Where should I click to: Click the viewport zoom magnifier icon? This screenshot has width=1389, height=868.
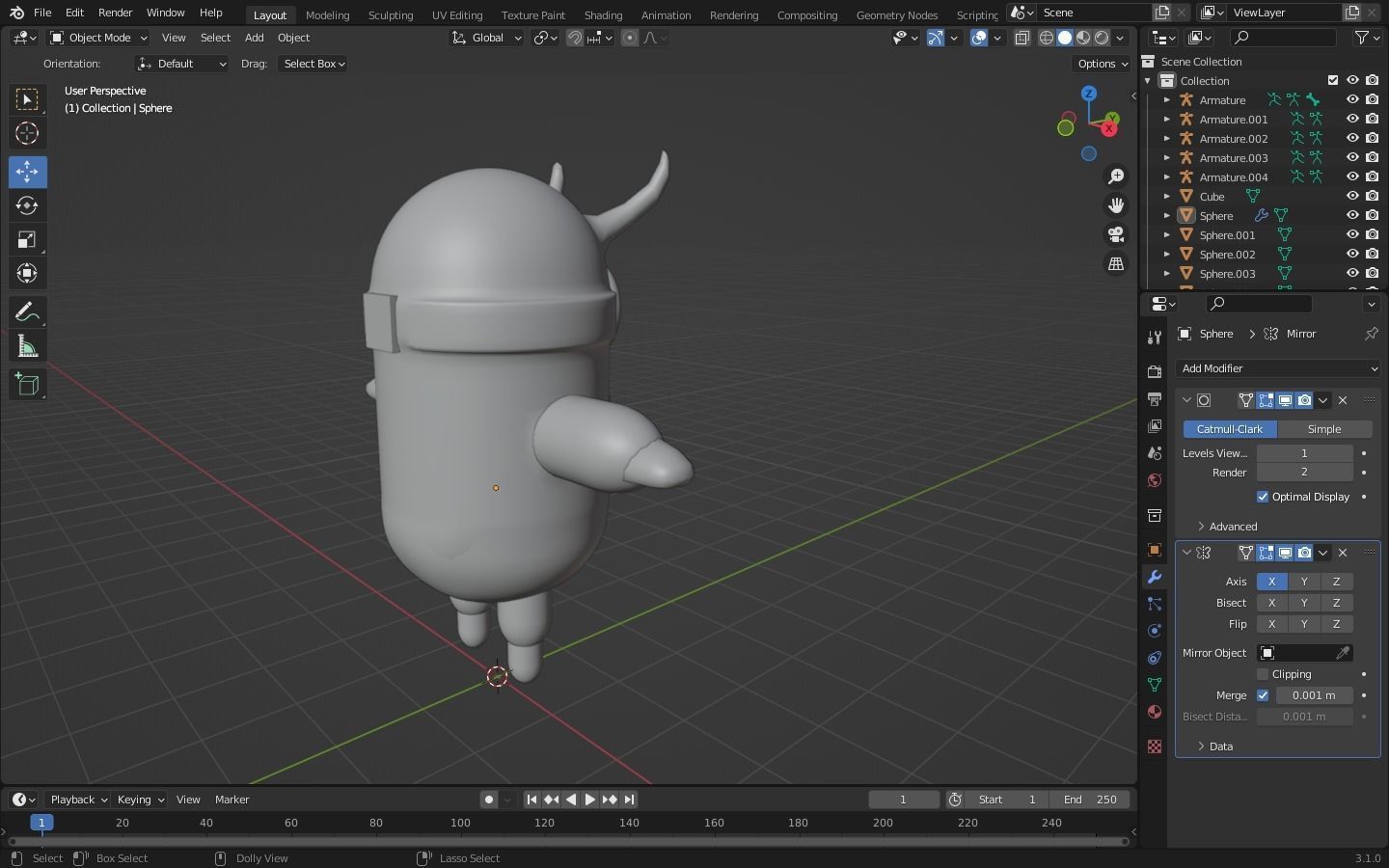coord(1116,176)
